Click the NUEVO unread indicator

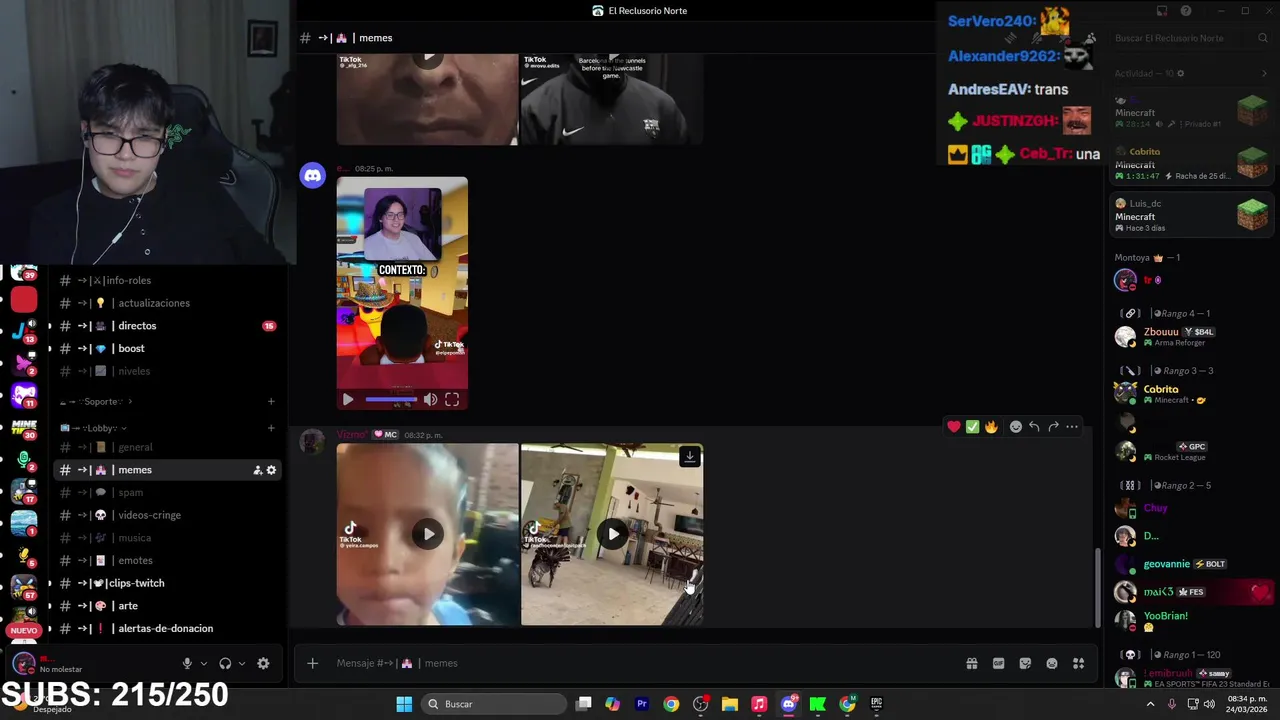coord(24,631)
